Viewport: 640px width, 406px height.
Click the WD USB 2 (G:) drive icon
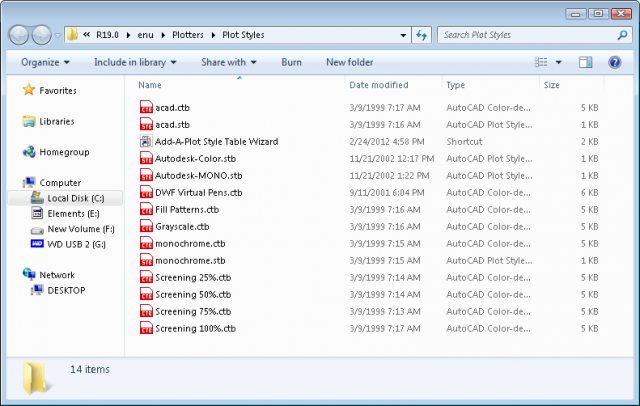38,243
